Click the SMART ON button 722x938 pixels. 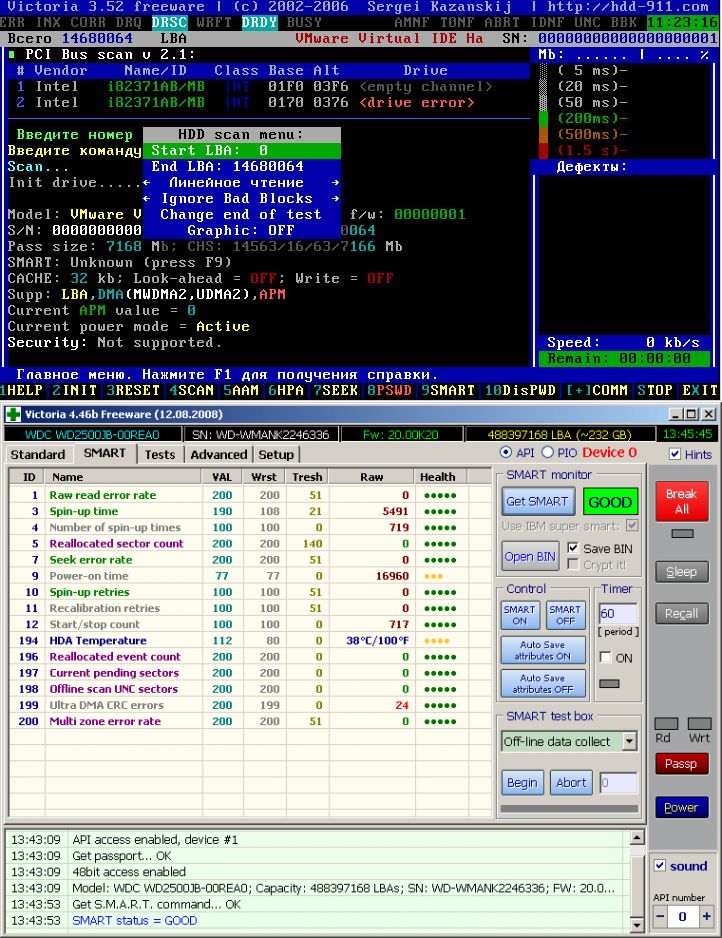[x=519, y=615]
